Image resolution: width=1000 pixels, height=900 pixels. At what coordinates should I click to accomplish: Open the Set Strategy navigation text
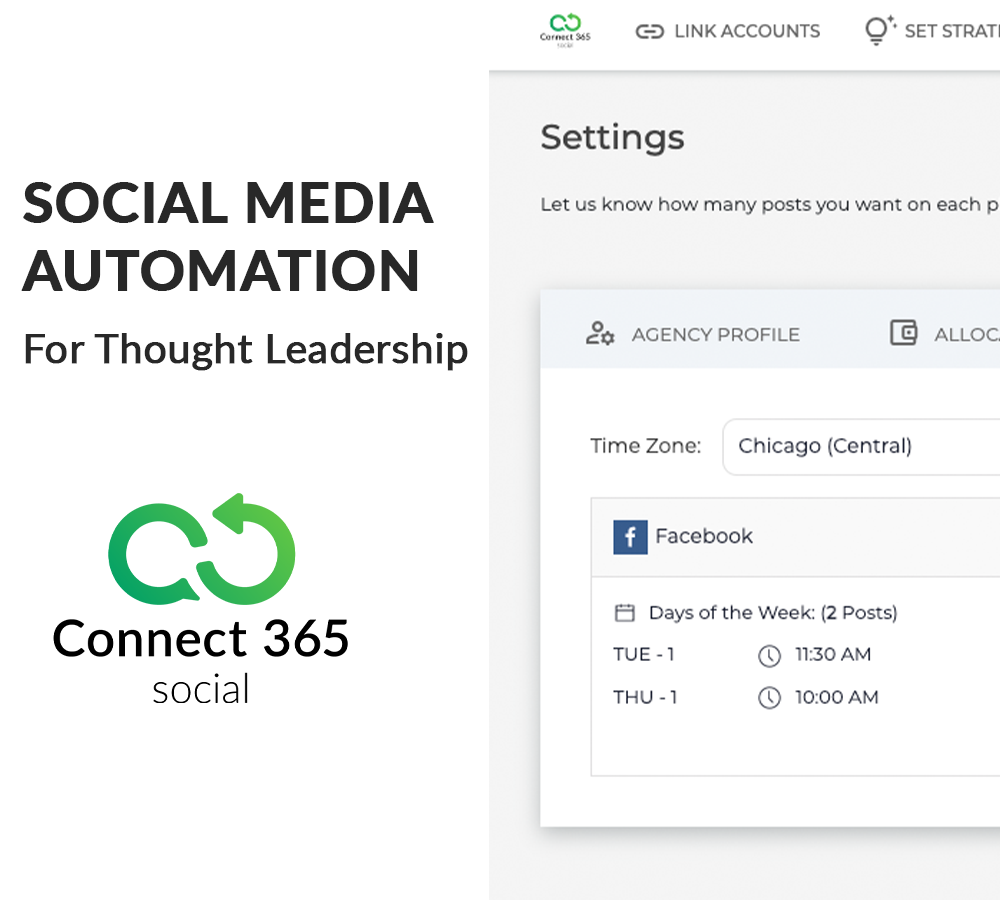point(951,32)
